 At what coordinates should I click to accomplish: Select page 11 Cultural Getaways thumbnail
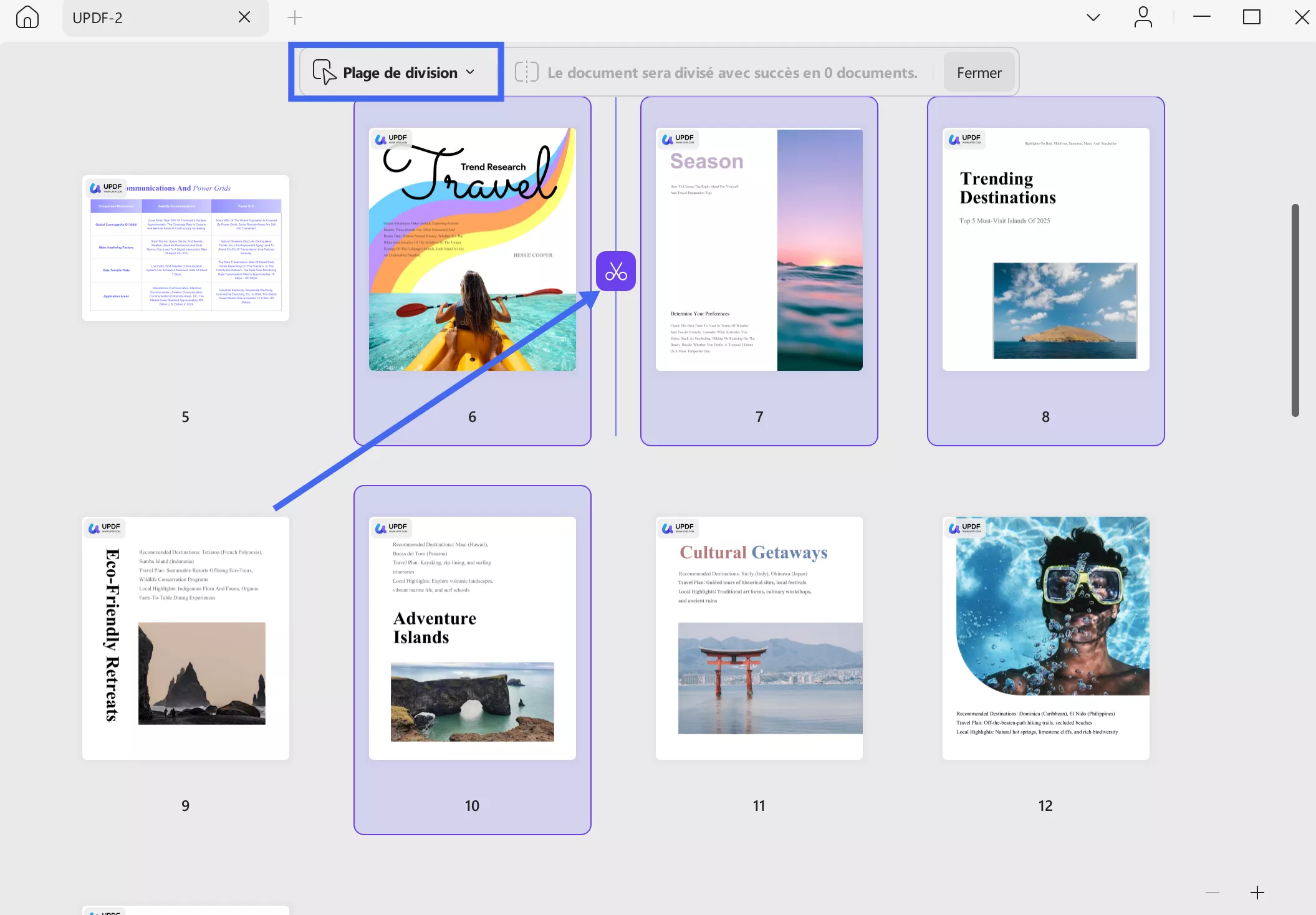pos(759,638)
